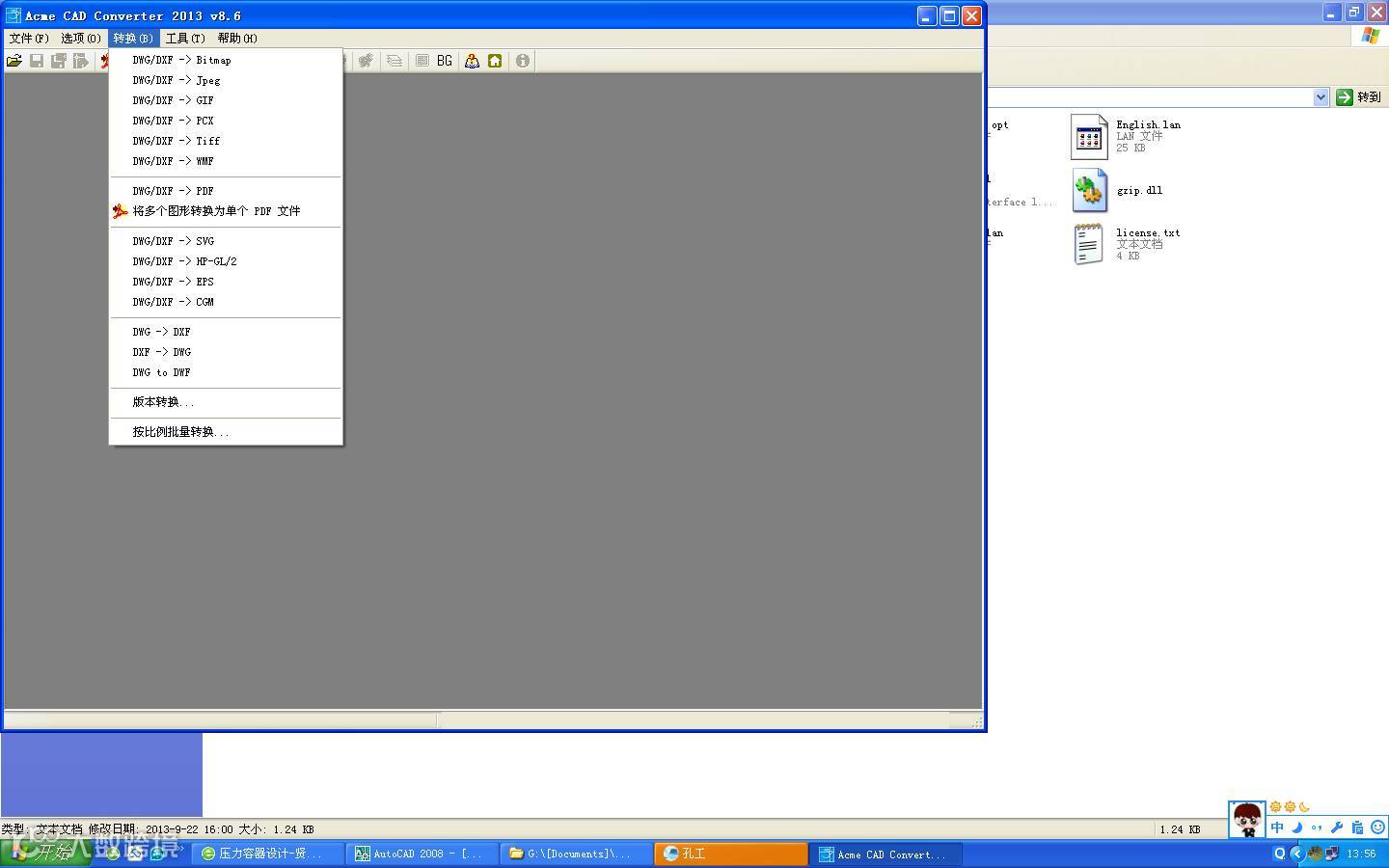This screenshot has height=868, width=1389.
Task: Click the 转到 go button in Explorer
Action: coord(1359,97)
